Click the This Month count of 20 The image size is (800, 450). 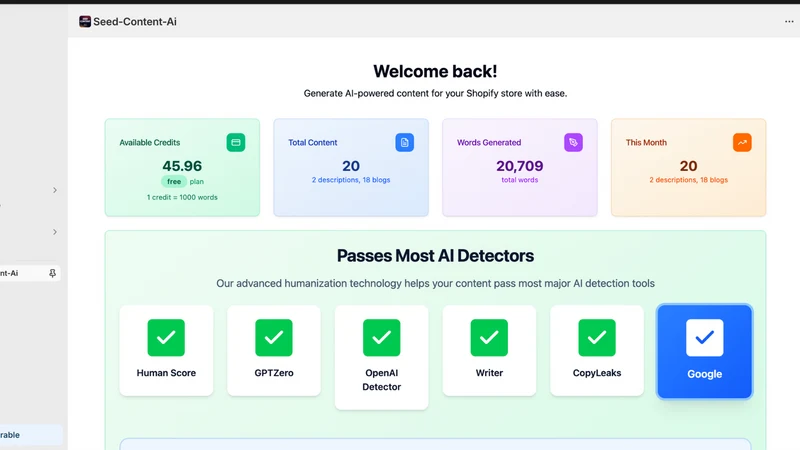[688, 166]
